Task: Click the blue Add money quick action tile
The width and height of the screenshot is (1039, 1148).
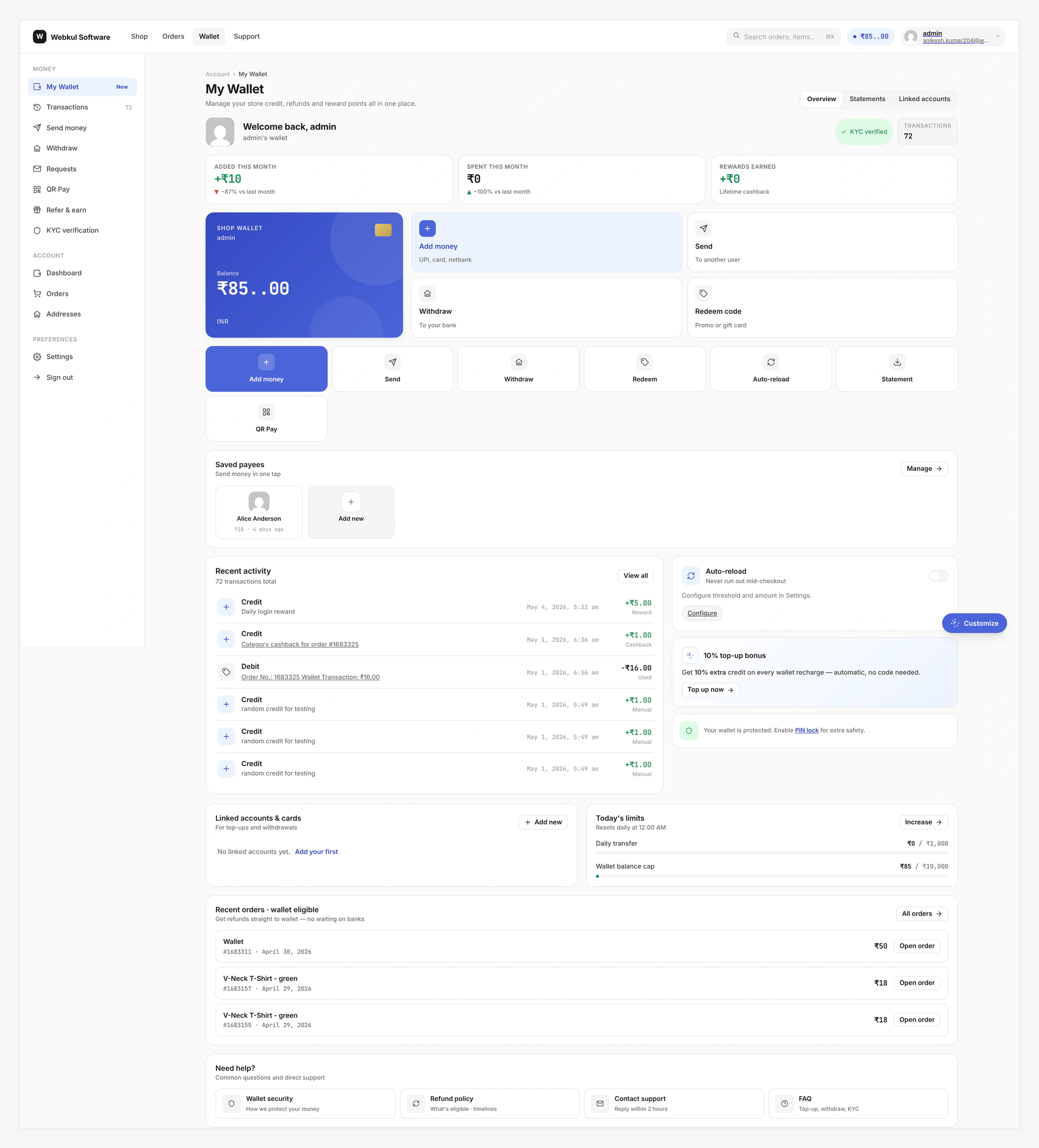Action: coord(266,369)
